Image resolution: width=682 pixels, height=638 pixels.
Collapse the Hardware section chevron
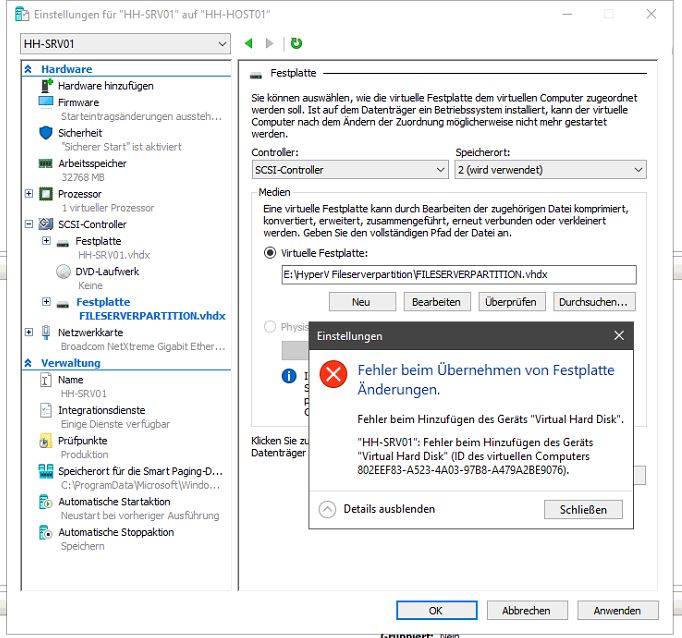[x=28, y=69]
